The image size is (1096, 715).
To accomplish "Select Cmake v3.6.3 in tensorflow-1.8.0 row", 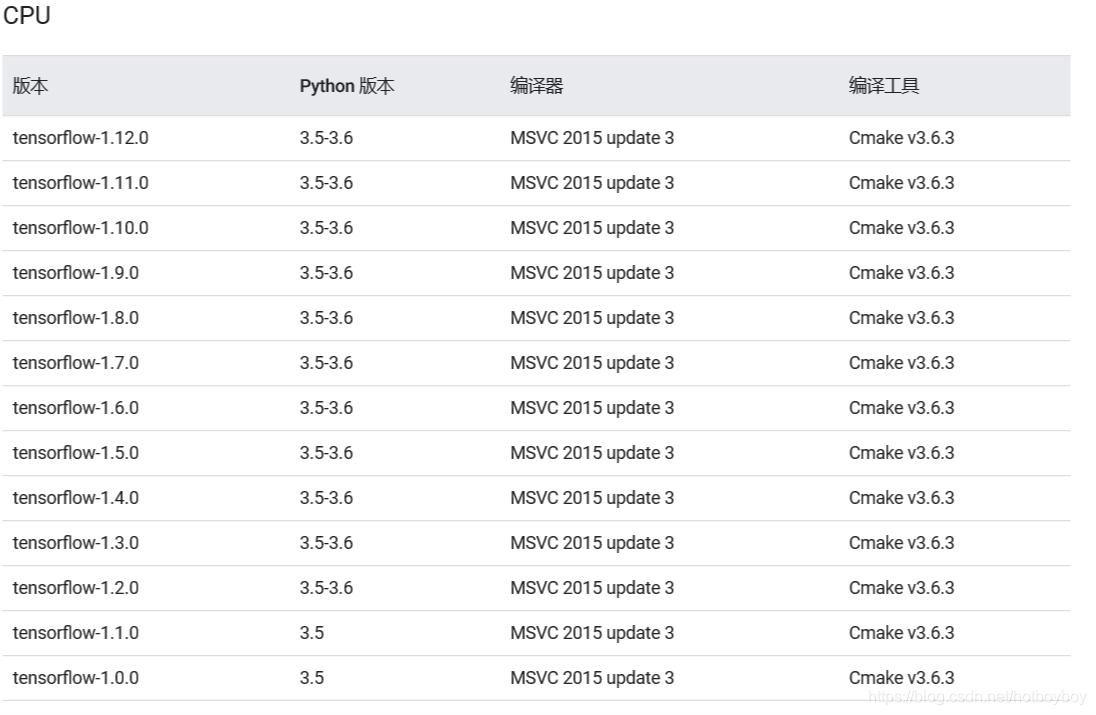I will (x=902, y=318).
